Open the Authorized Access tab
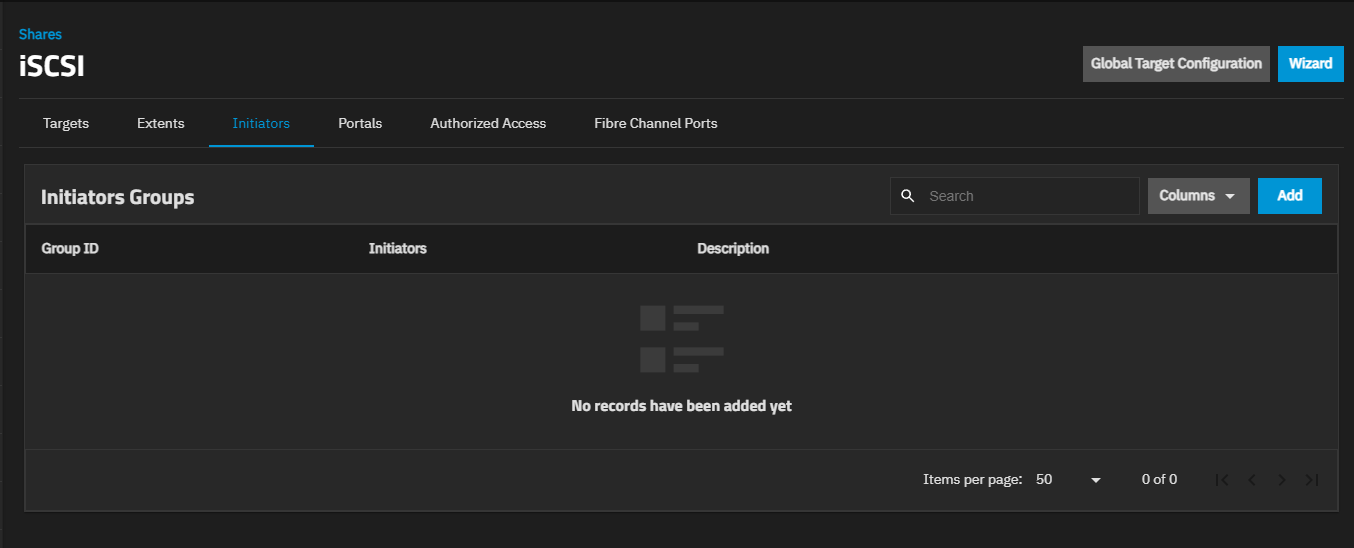The height and width of the screenshot is (548, 1354). coord(488,124)
